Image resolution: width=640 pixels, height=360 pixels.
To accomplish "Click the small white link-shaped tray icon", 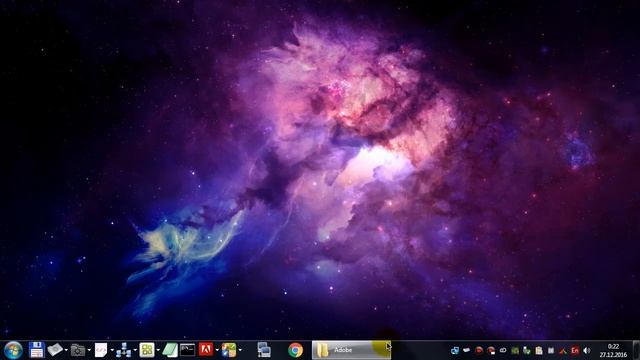I will [503, 350].
